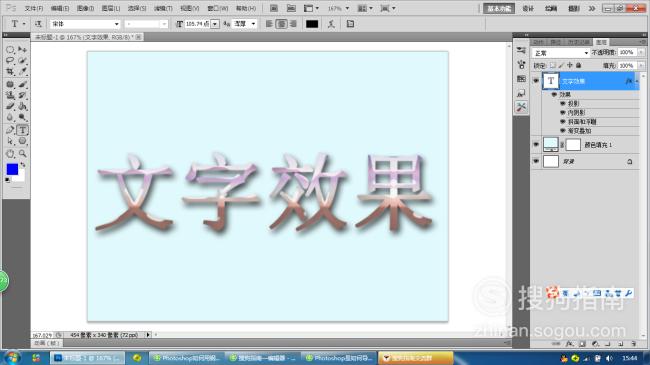Open the layer blend mode dropdown 正常

[561, 53]
